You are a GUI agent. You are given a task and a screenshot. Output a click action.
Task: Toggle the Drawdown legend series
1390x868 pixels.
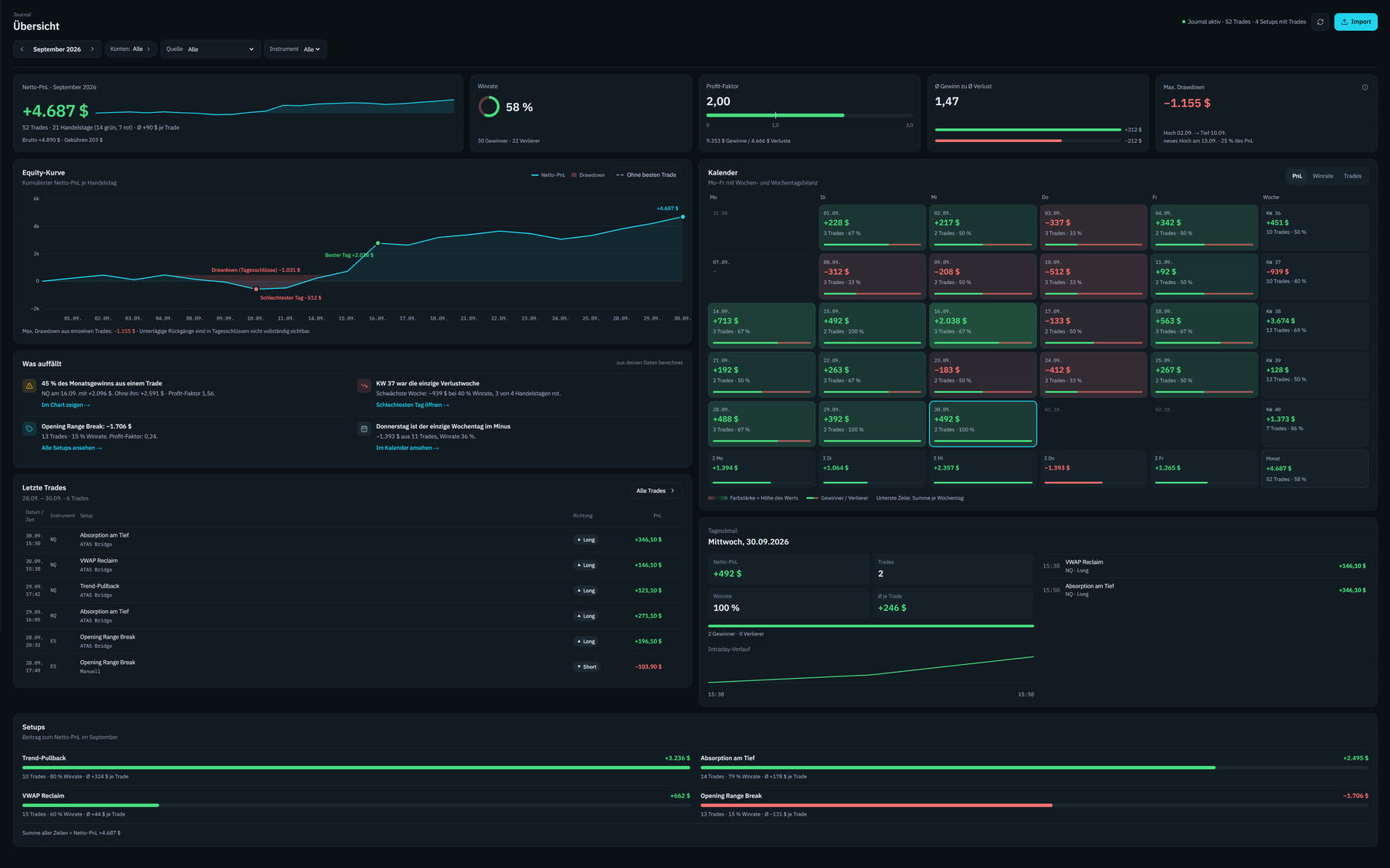coord(588,175)
